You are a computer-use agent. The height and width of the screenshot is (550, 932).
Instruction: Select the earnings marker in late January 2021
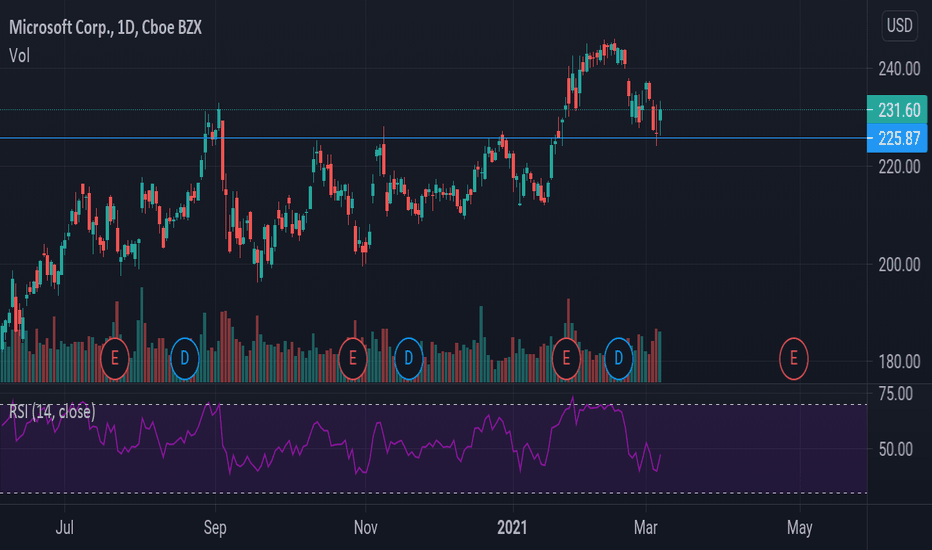pyautogui.click(x=566, y=359)
